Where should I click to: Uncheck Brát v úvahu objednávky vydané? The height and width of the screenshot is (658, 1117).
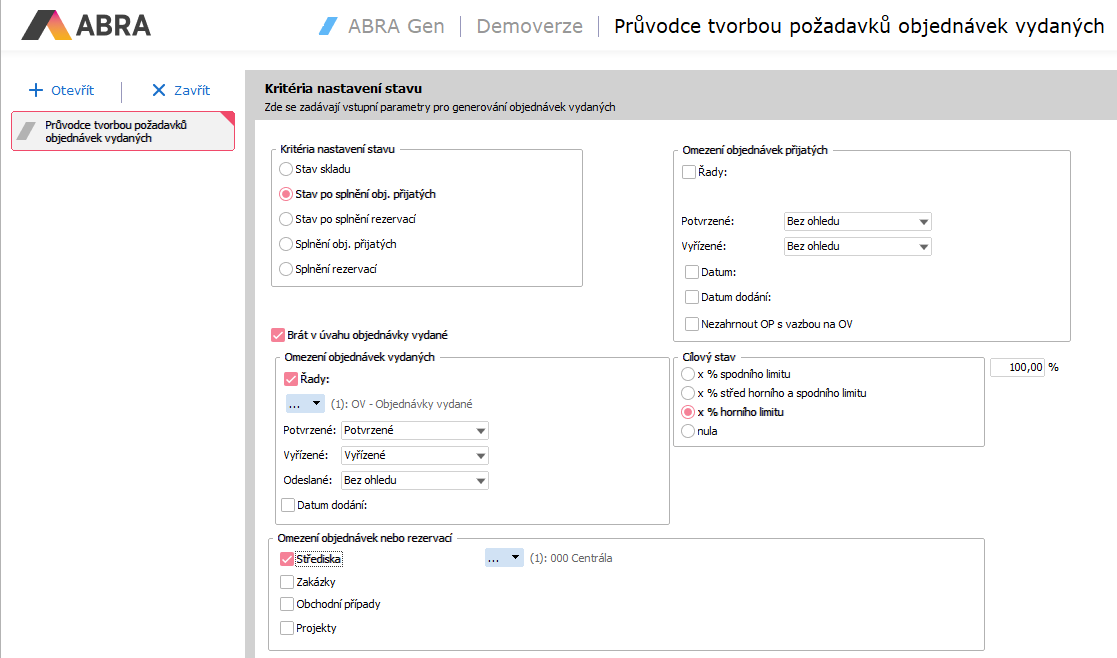[x=278, y=335]
